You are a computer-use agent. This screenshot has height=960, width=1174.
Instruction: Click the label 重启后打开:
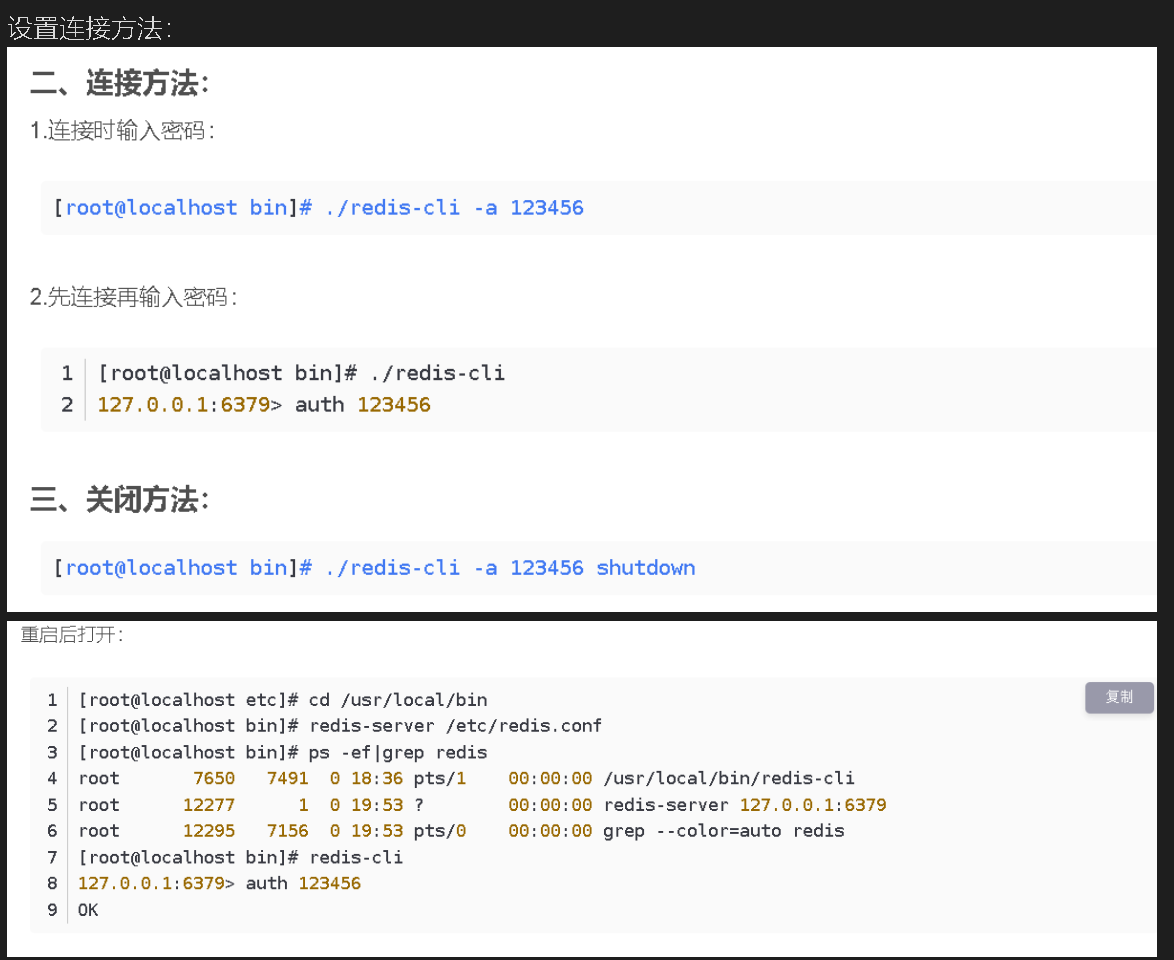click(72, 635)
